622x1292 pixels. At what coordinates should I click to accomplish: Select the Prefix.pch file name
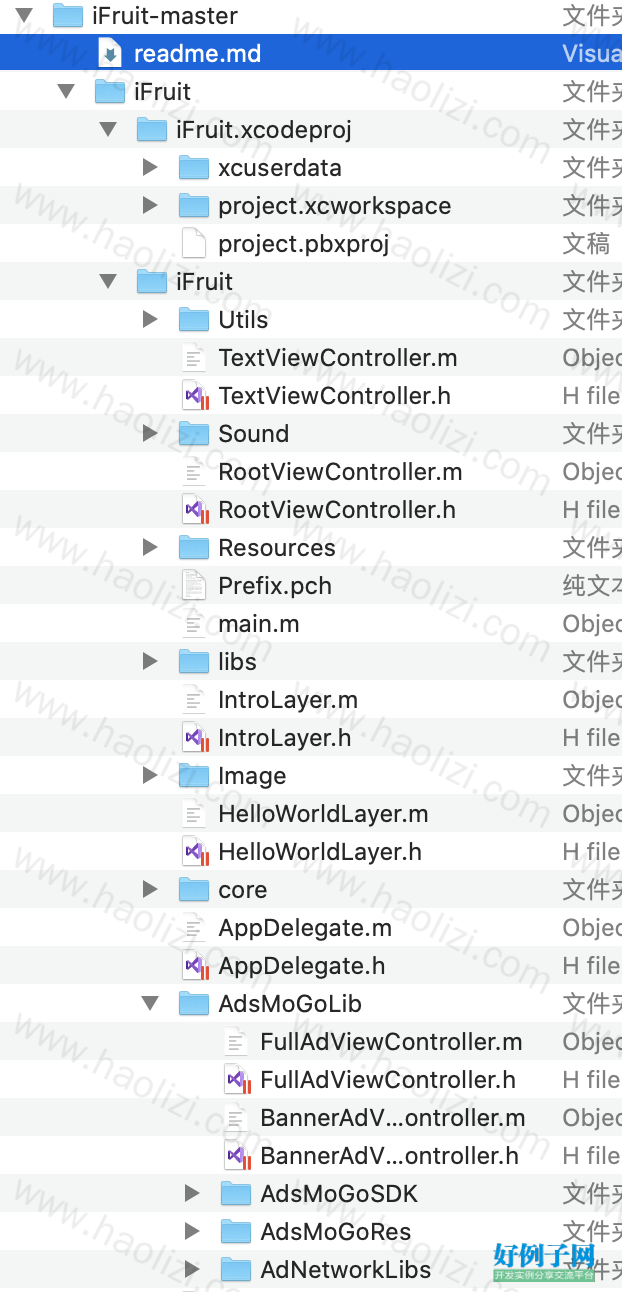(275, 586)
